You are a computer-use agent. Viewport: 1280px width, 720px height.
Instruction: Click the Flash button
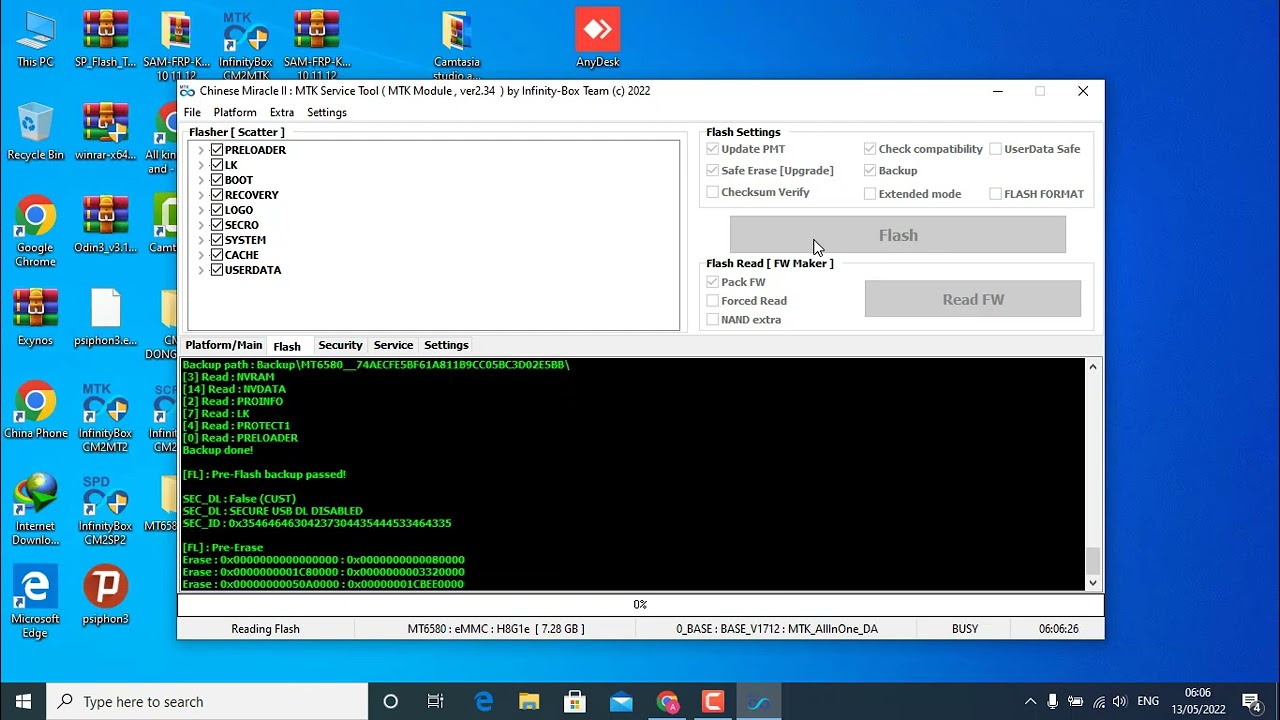coord(898,235)
